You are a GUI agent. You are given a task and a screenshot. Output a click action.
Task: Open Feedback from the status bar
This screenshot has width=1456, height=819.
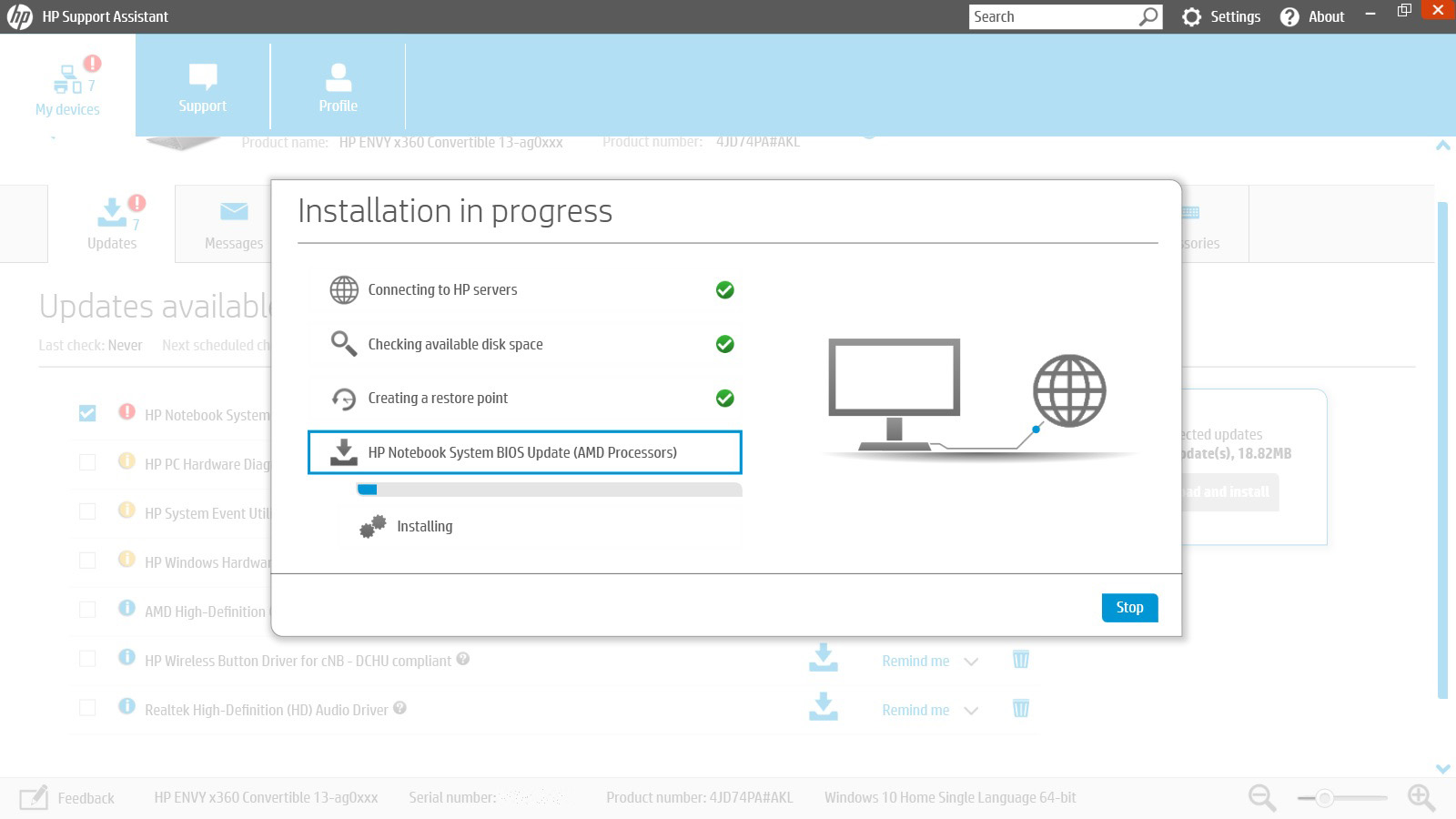tap(86, 798)
